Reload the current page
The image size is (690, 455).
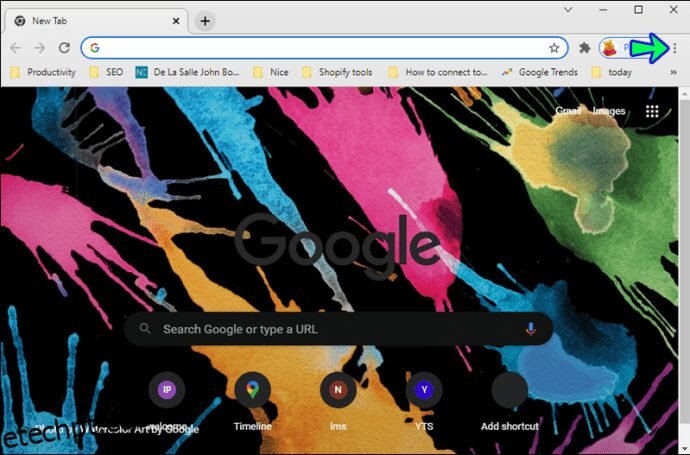[64, 48]
